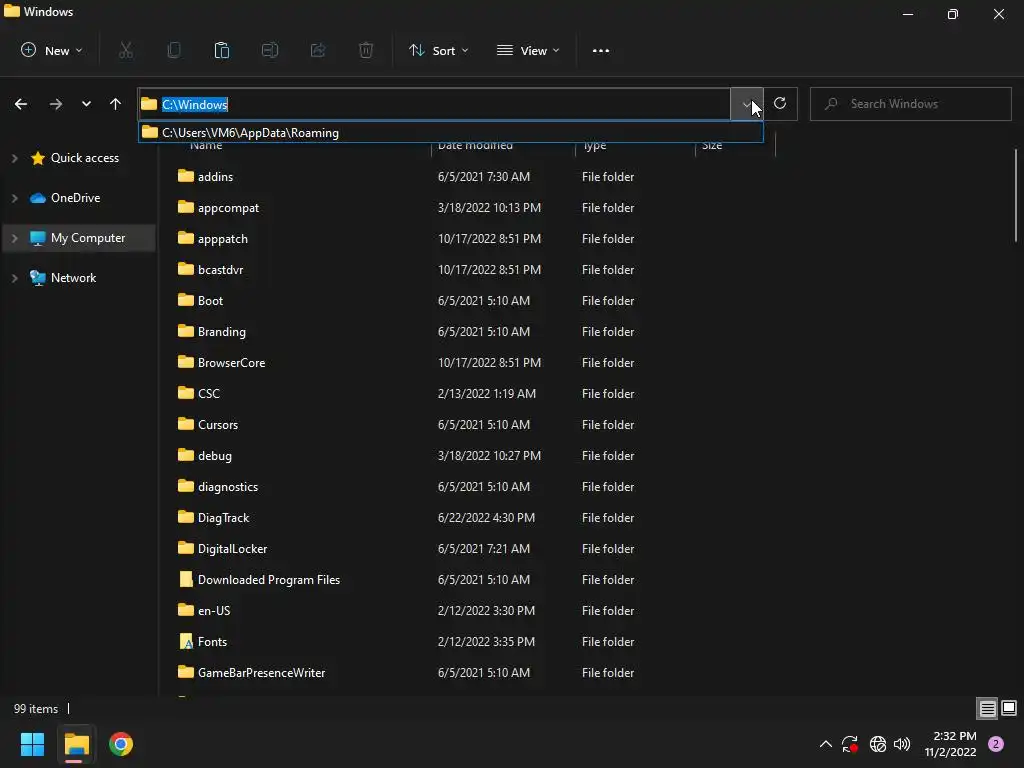The image size is (1024, 768).
Task: Select the apppatch folder
Action: point(223,238)
